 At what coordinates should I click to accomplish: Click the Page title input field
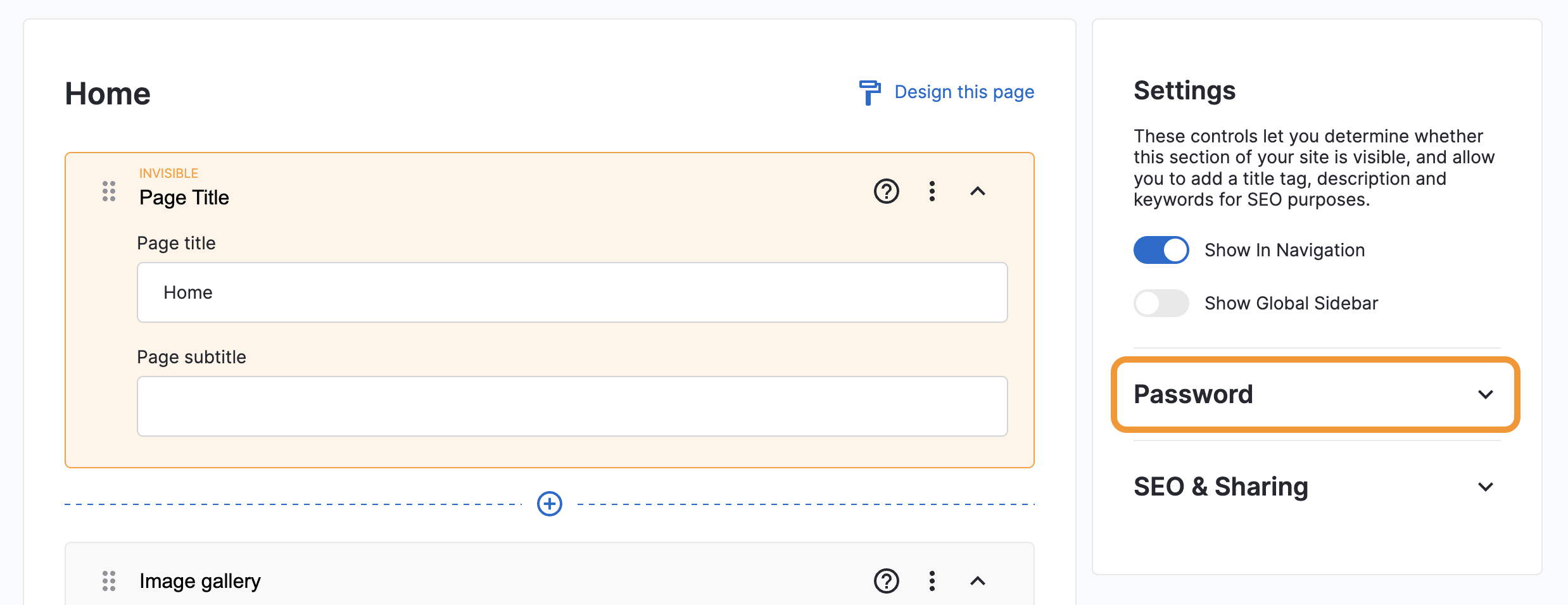(x=572, y=292)
